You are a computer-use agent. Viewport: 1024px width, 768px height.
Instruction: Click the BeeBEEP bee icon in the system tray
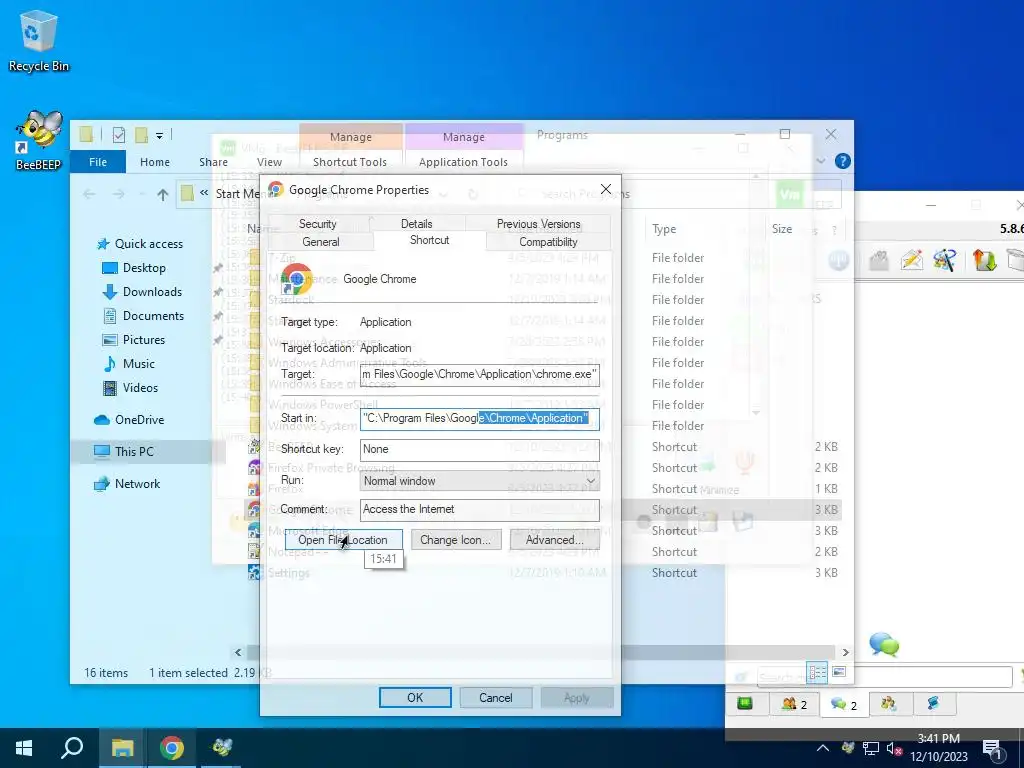pos(848,748)
